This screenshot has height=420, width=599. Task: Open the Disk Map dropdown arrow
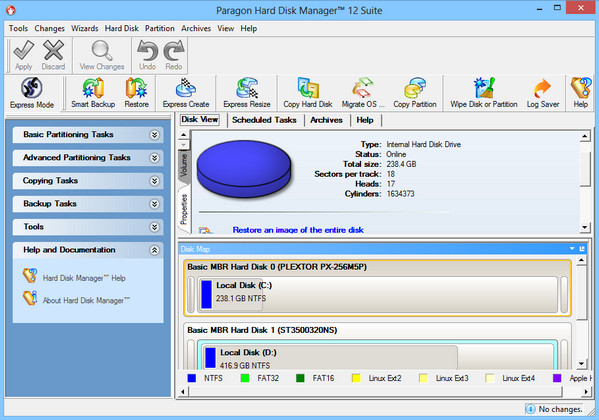point(572,249)
